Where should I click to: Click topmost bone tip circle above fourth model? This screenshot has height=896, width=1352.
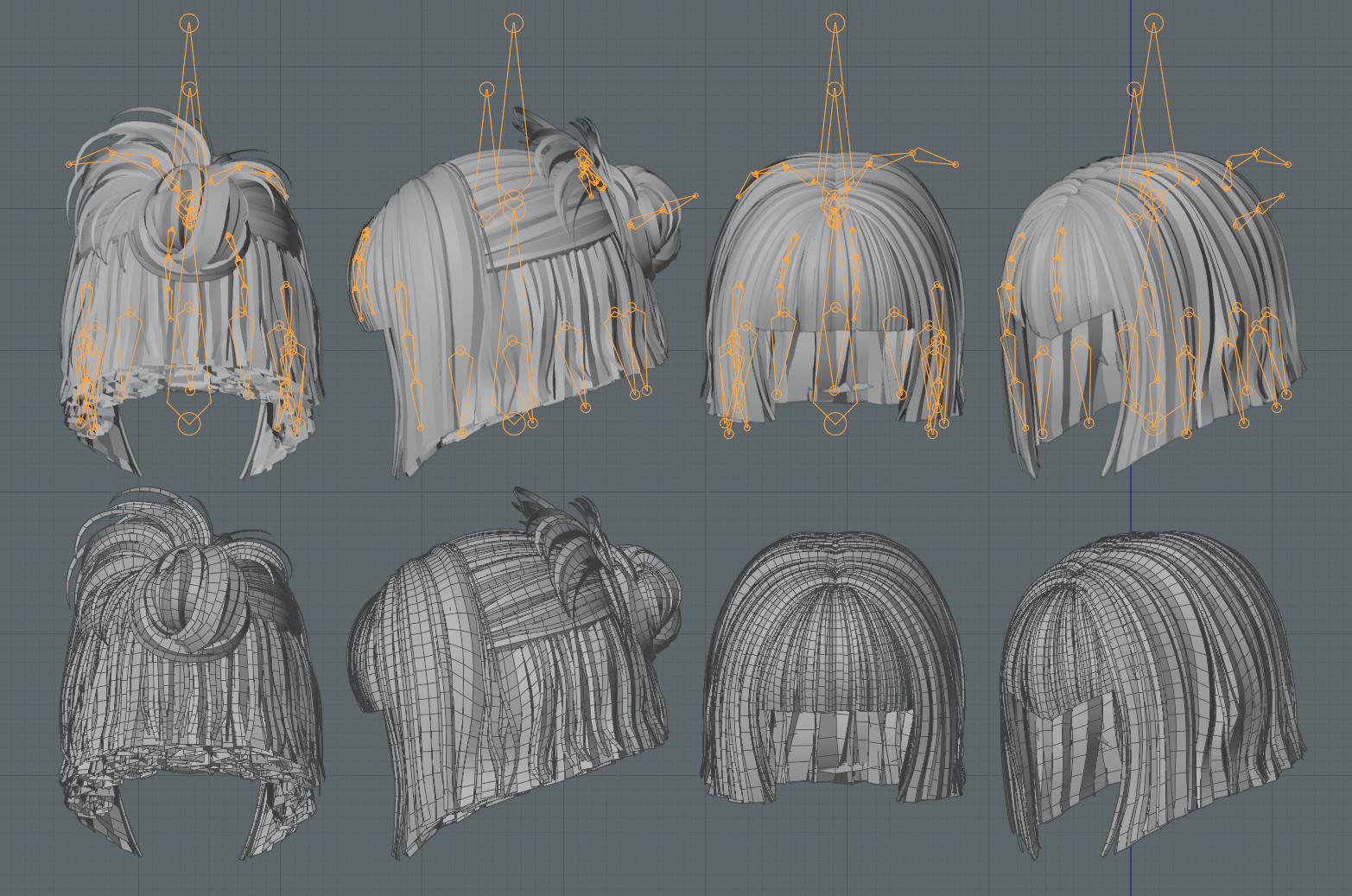coord(1154,23)
